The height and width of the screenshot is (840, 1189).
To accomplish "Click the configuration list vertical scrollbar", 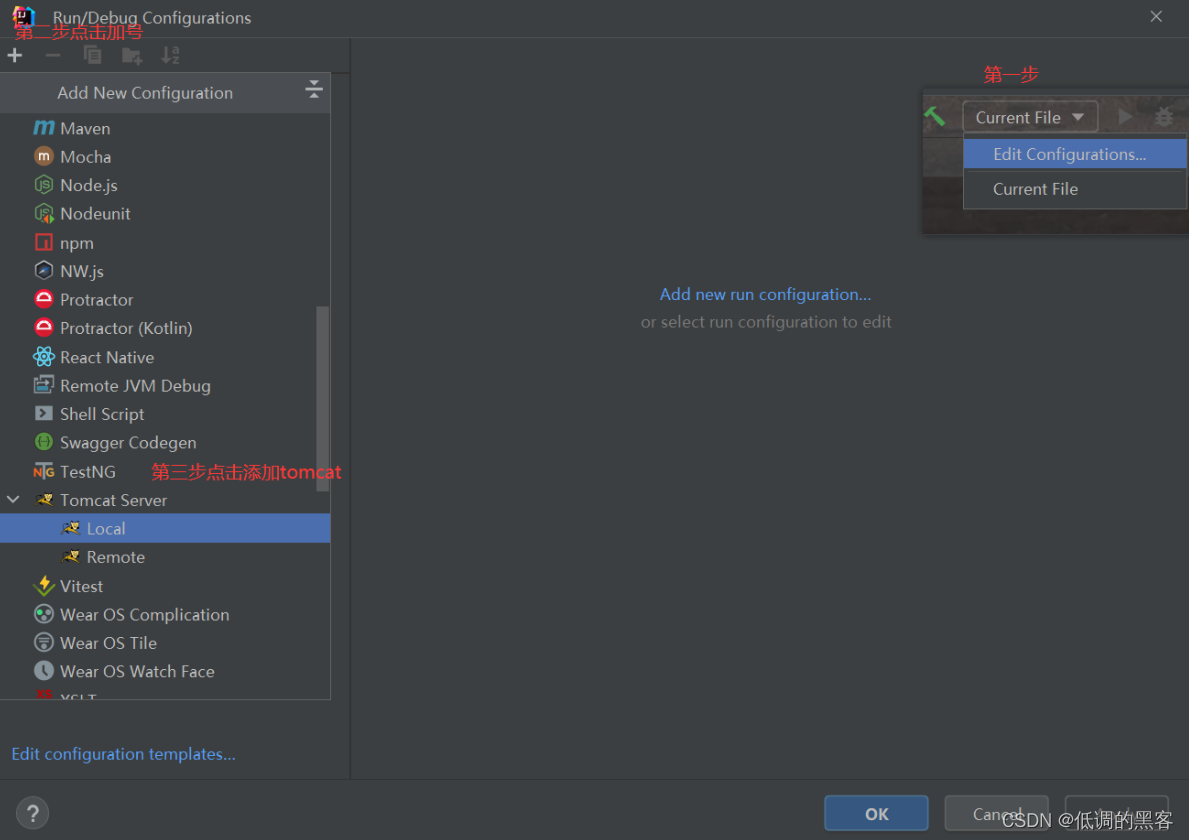I will coord(322,399).
